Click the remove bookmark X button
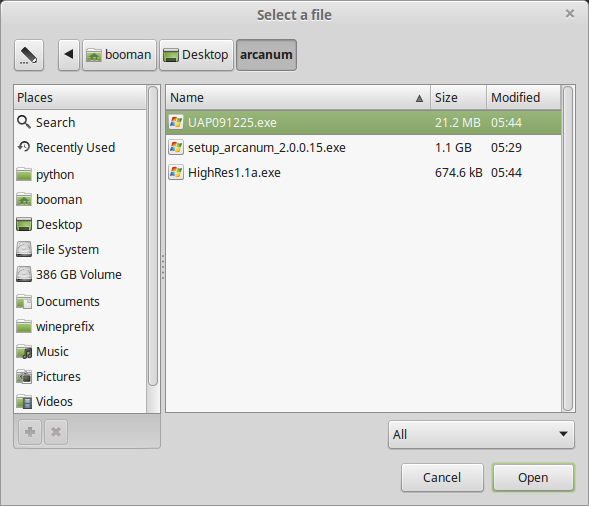589x506 pixels. (x=56, y=432)
